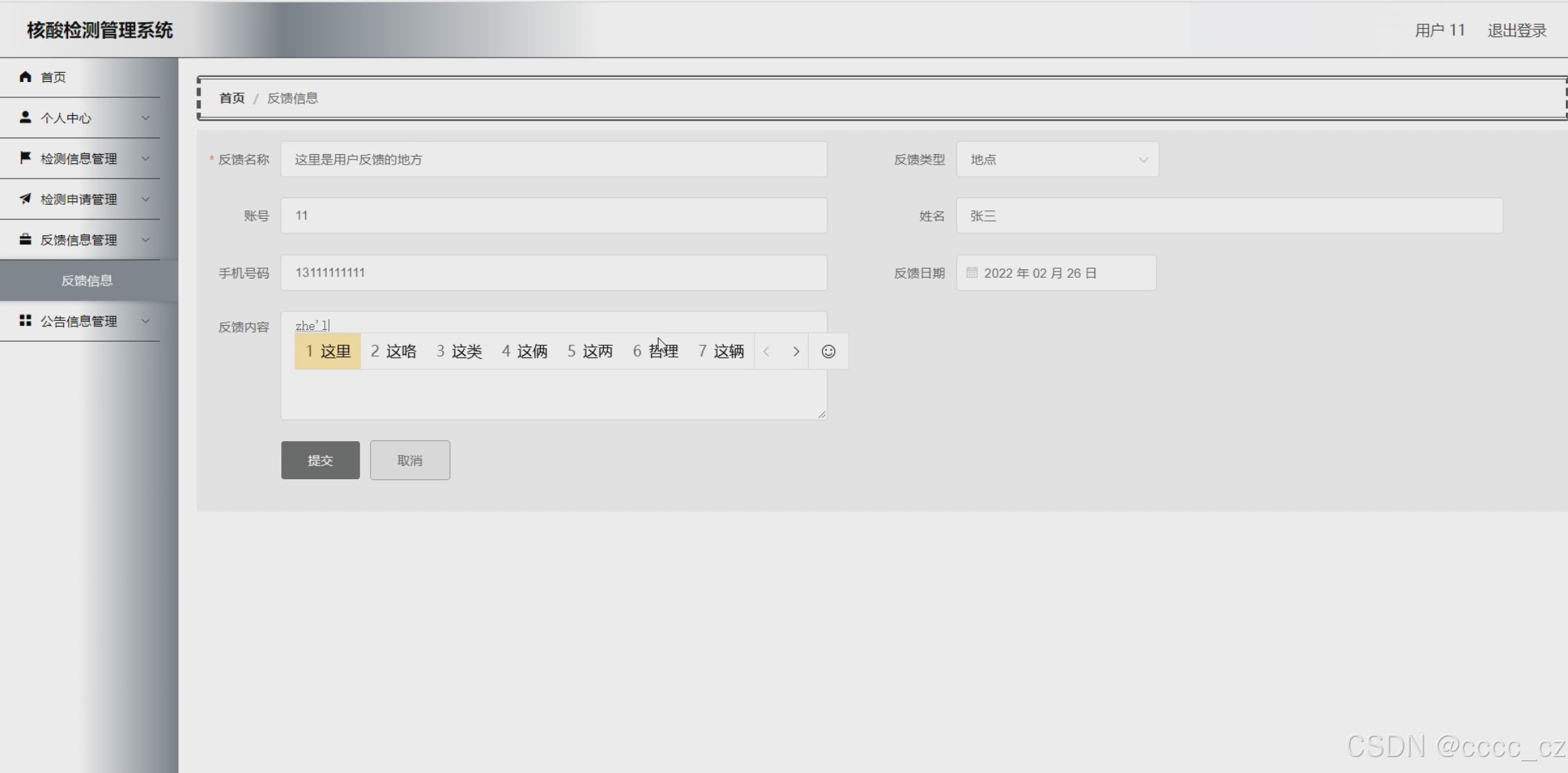The image size is (1568, 773).
Task: Click into the 反馈名称 input field
Action: (x=553, y=160)
